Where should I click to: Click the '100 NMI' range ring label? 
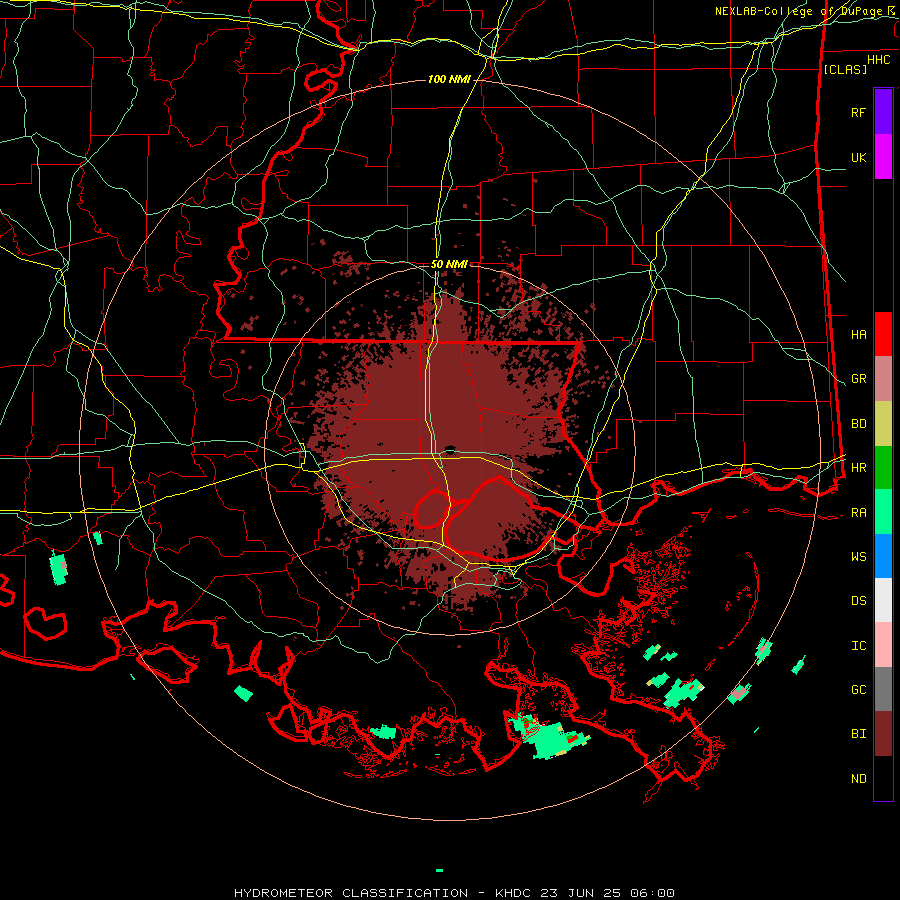tap(449, 79)
